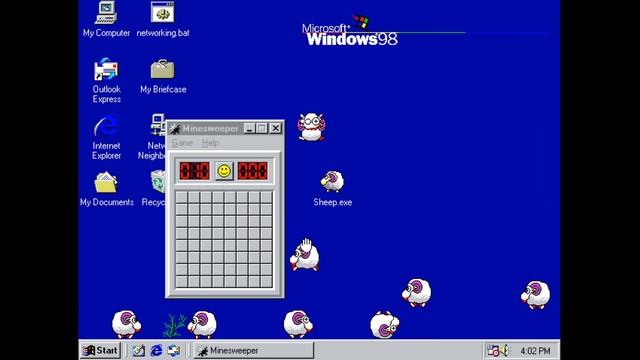The image size is (640, 360).
Task: Click the Minesweeper mine counter display
Action: (x=195, y=171)
